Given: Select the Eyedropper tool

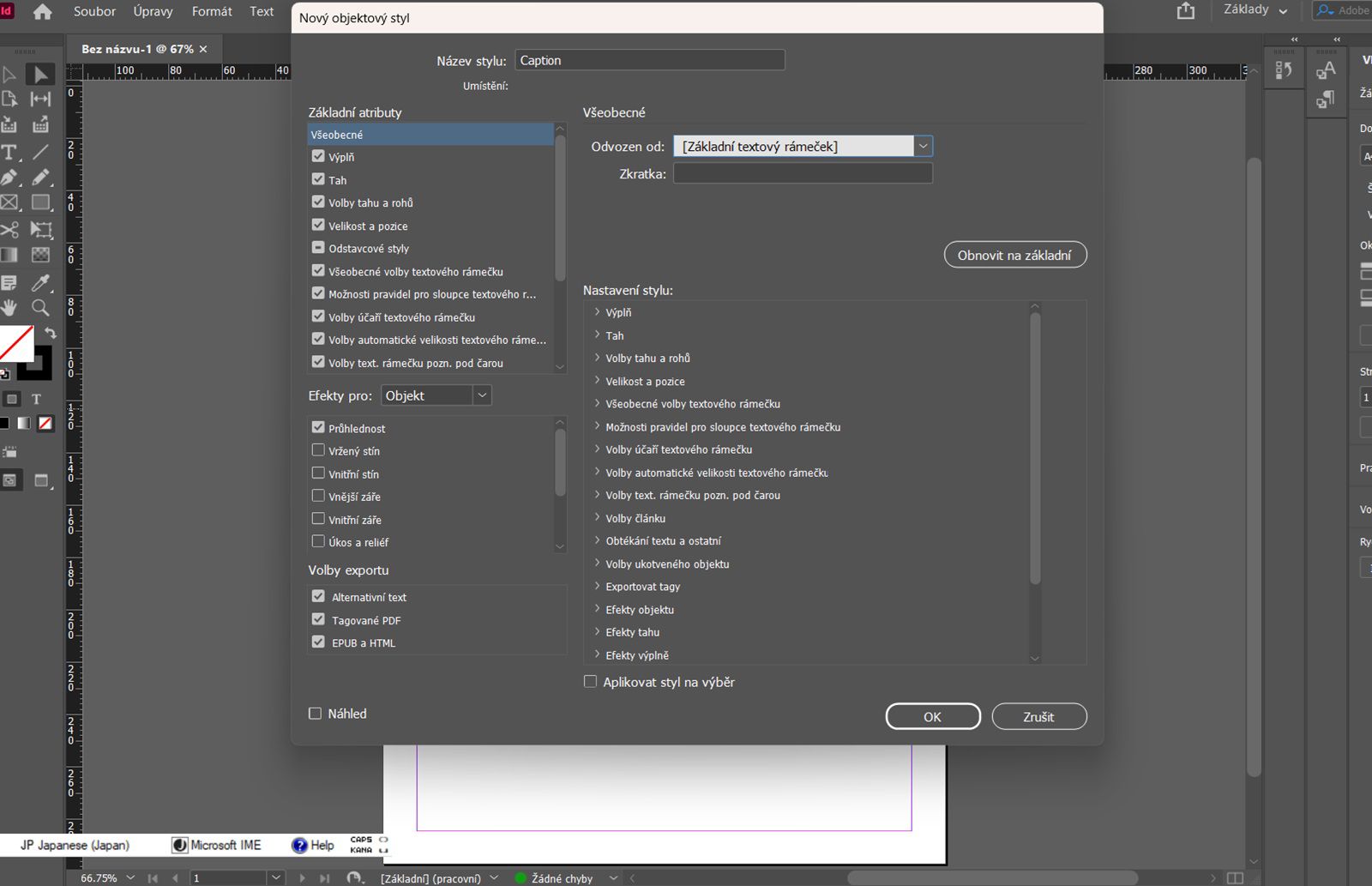Looking at the screenshot, I should tap(40, 282).
